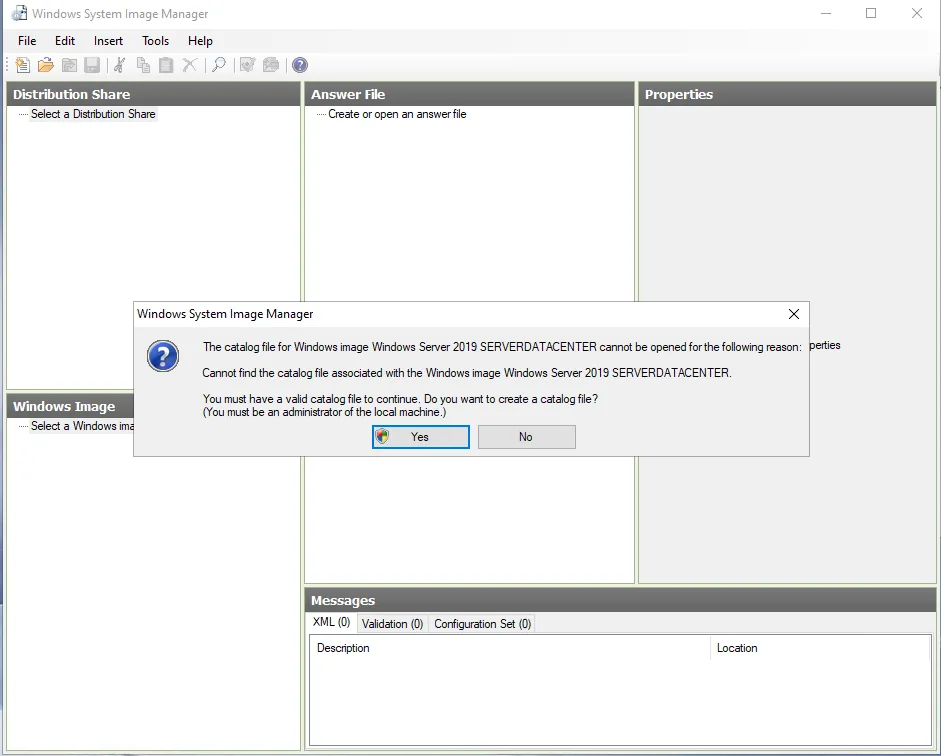
Task: Select 'Create or open an answer file' item
Action: pos(397,114)
